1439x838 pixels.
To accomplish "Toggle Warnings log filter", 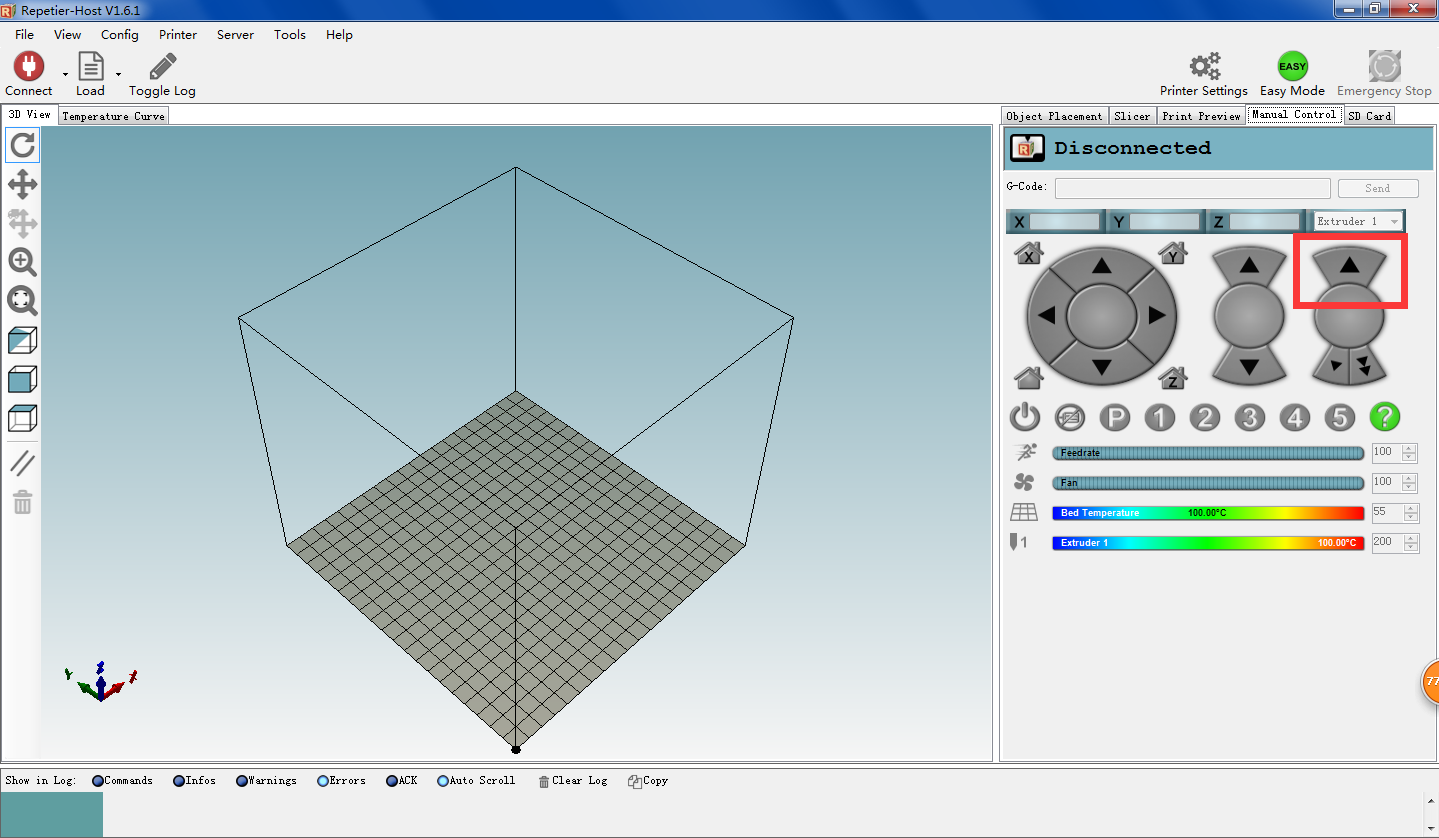I will click(242, 781).
